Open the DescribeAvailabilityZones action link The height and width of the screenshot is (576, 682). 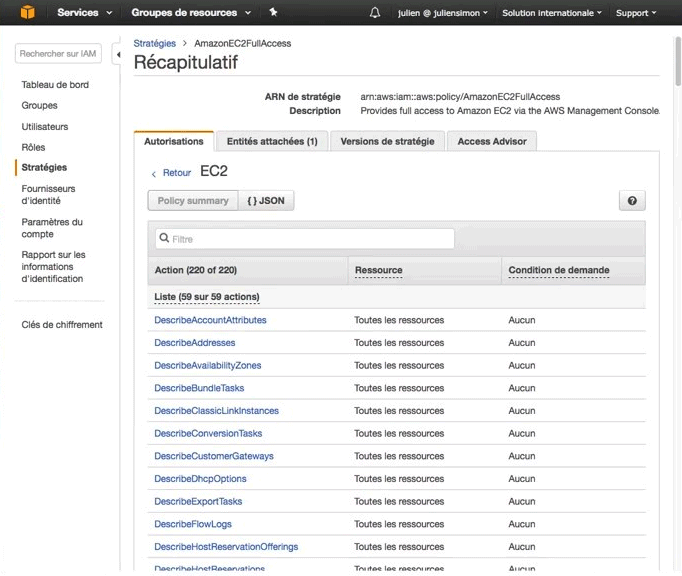pos(207,365)
